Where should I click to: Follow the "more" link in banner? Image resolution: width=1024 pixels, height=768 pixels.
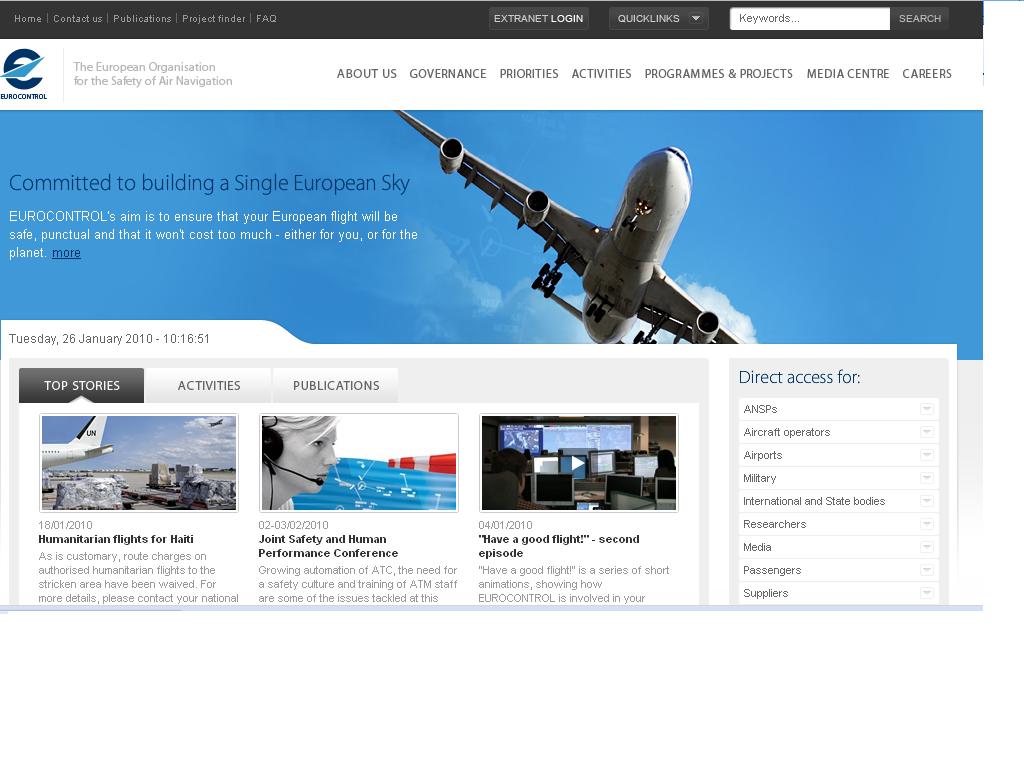(x=66, y=253)
